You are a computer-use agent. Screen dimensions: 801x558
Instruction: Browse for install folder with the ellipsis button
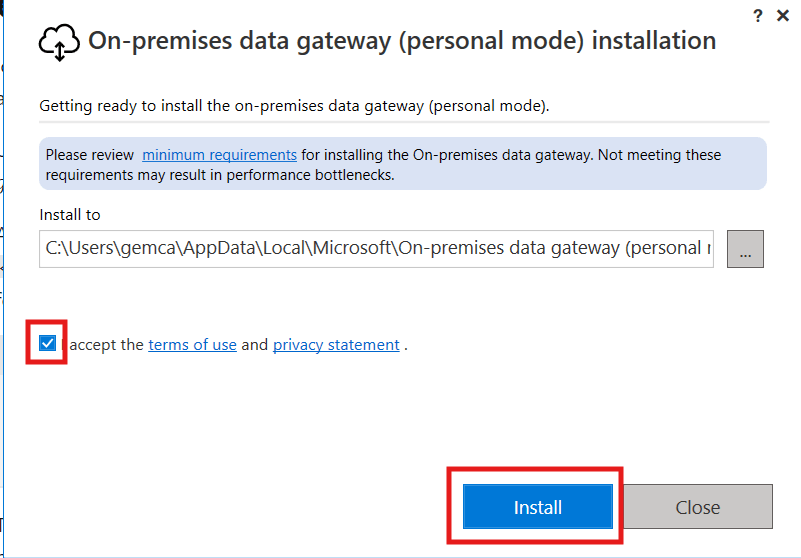(745, 249)
